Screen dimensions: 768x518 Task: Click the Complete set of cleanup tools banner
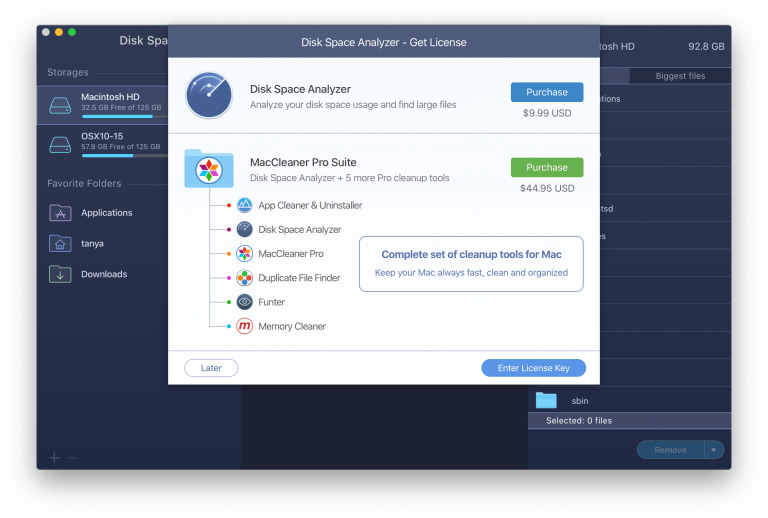471,264
